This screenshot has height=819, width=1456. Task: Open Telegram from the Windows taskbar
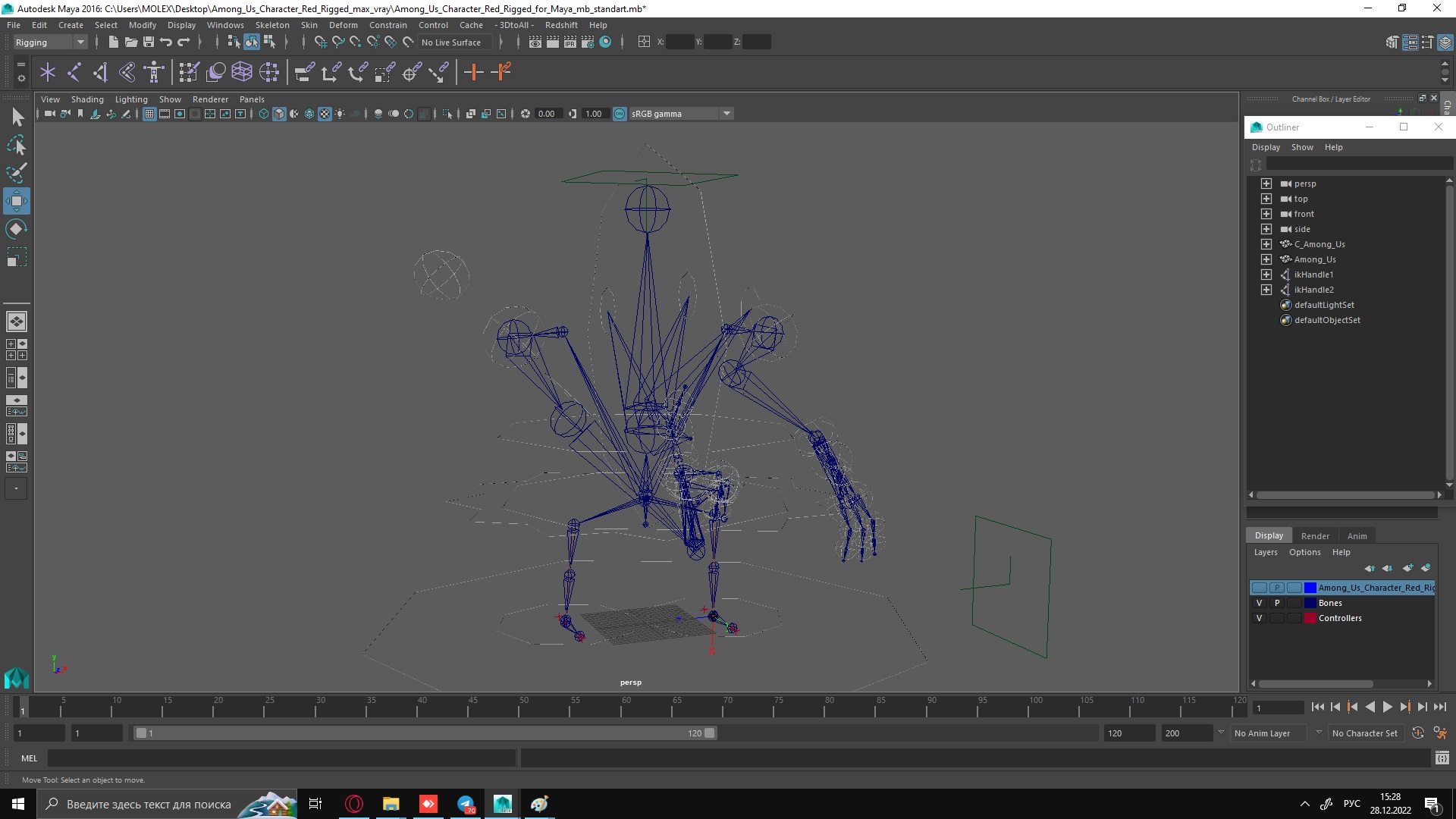(466, 804)
